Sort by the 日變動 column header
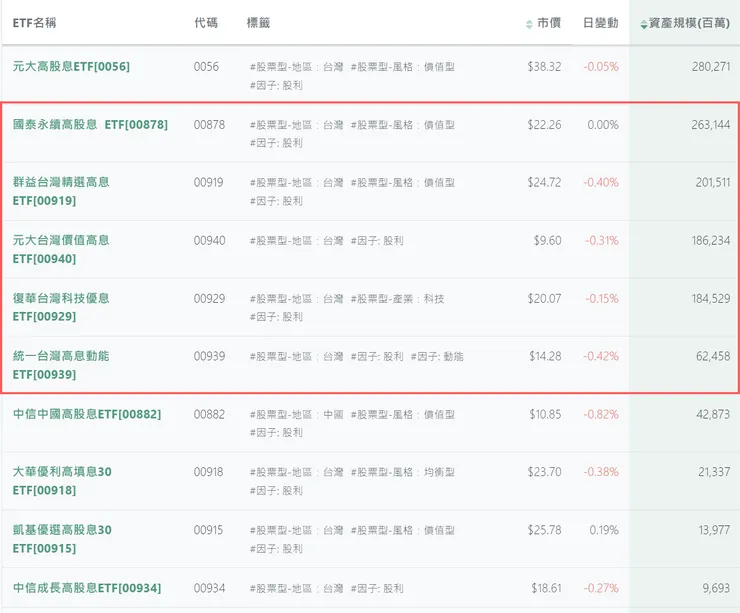Viewport: 740px width, 613px height. (600, 22)
